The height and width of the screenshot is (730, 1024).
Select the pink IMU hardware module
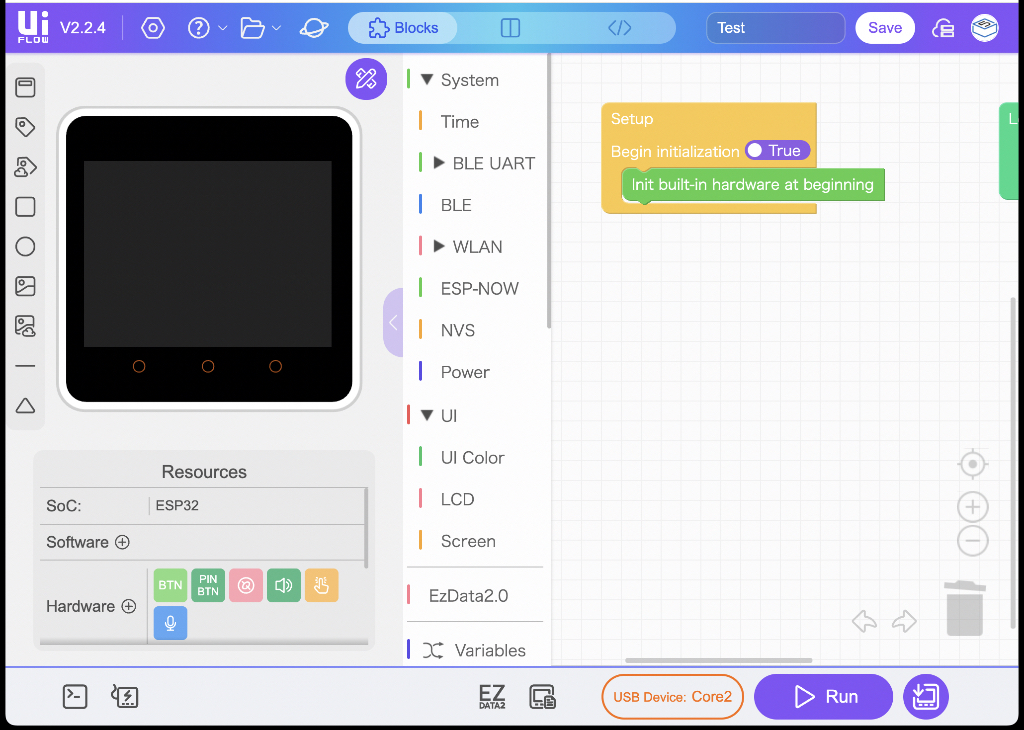[x=246, y=585]
